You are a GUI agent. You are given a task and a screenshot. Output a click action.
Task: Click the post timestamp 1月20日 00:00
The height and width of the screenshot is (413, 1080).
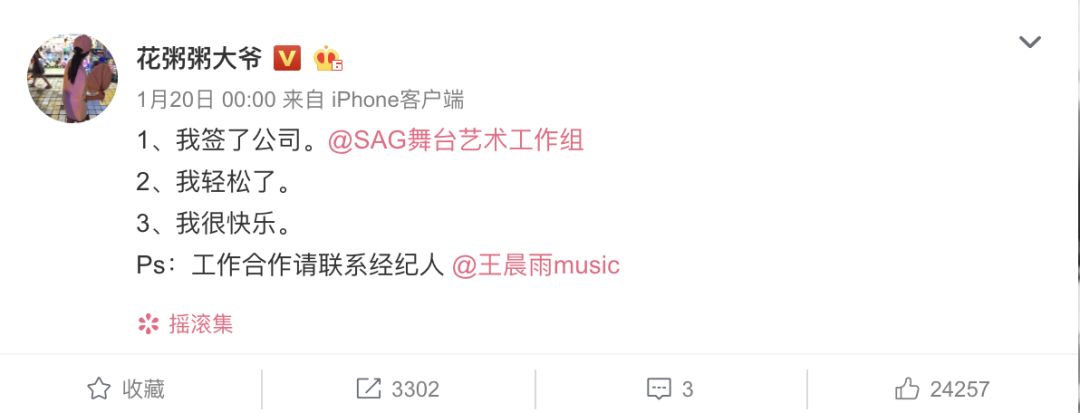[x=206, y=100]
